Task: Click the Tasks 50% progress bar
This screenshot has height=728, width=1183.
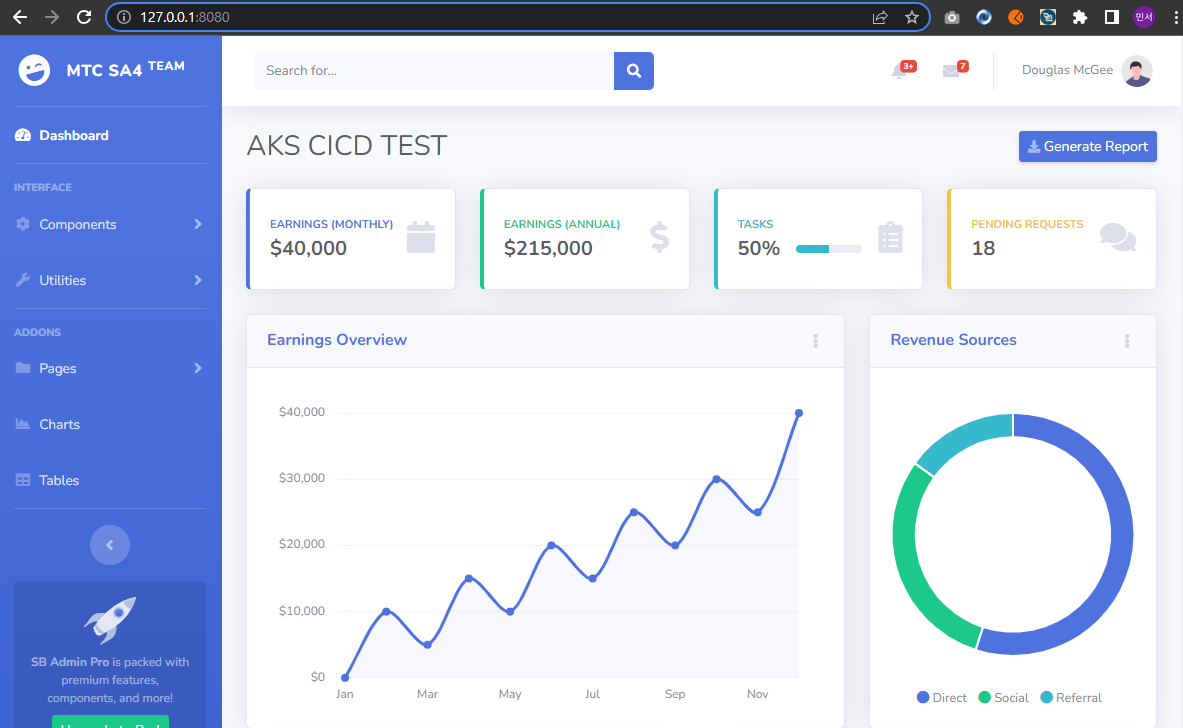Action: coord(828,249)
